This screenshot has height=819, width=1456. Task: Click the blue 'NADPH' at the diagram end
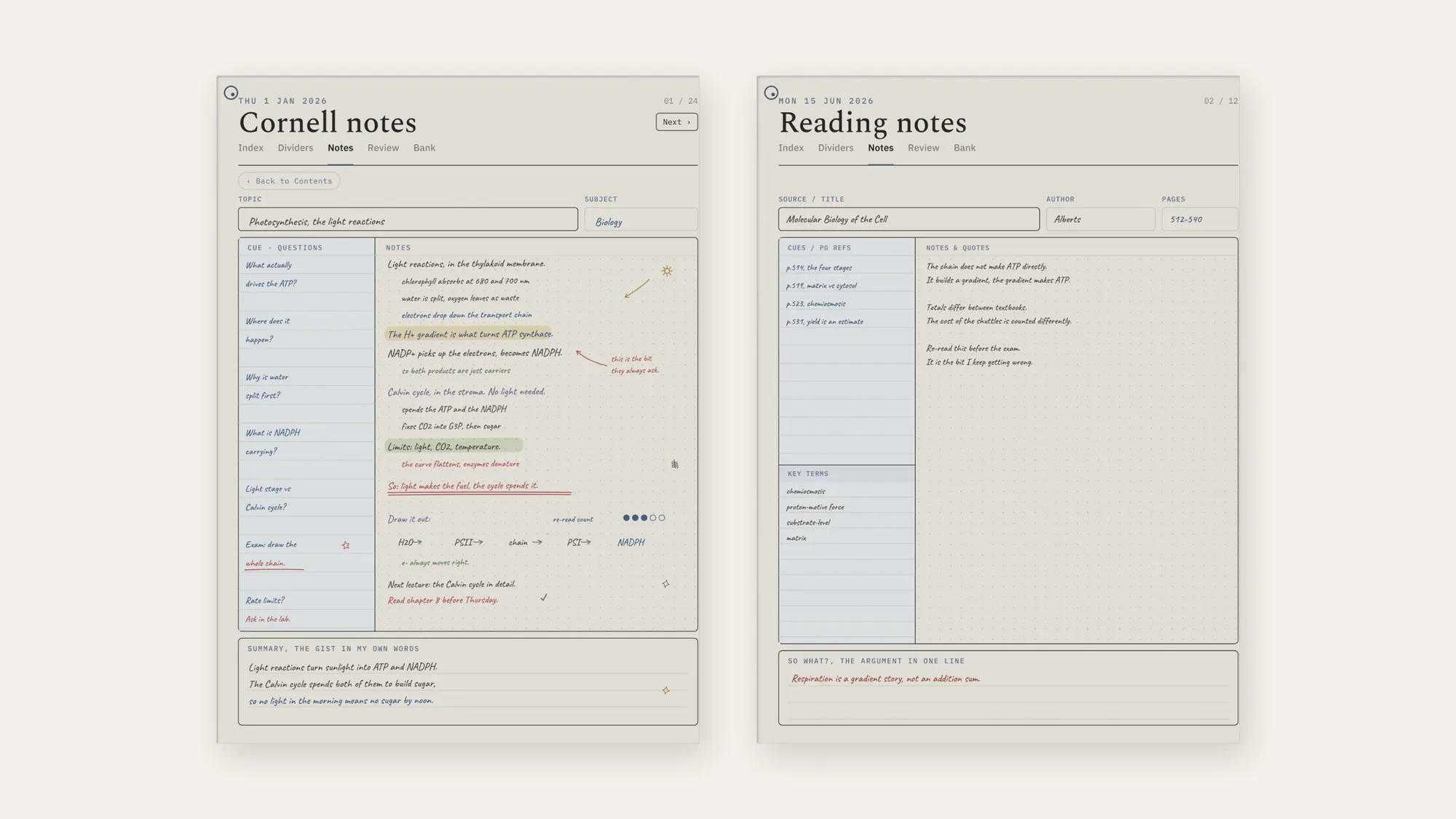tap(630, 542)
